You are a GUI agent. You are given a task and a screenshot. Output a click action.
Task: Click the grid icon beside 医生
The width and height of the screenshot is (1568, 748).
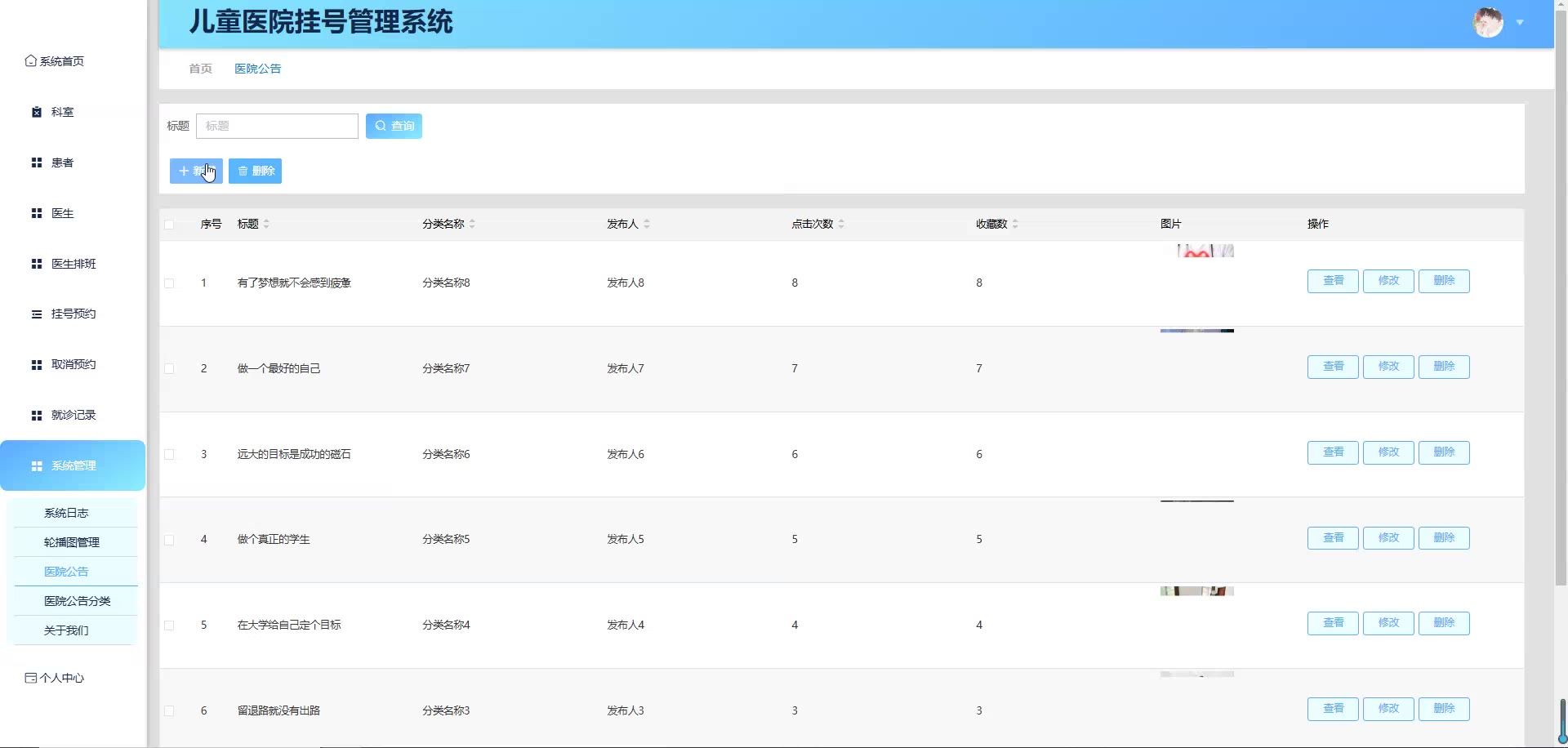37,213
